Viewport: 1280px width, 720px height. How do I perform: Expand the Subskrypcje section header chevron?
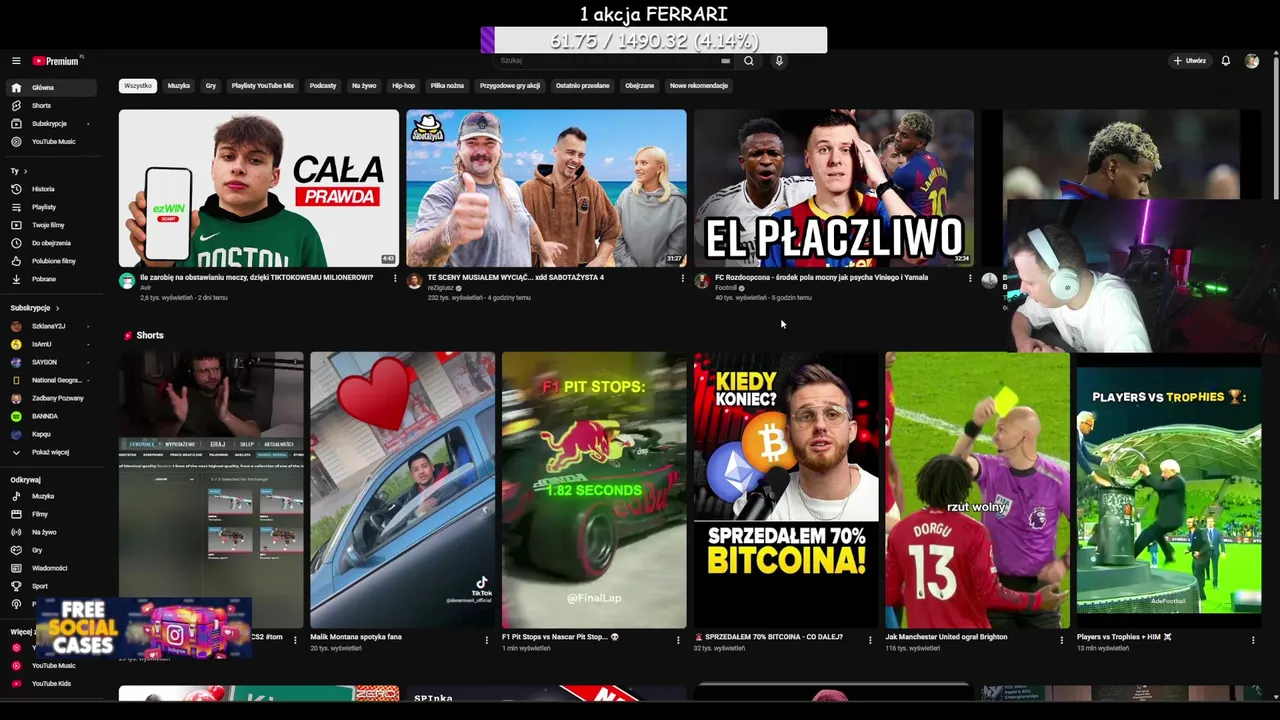pyautogui.click(x=57, y=308)
